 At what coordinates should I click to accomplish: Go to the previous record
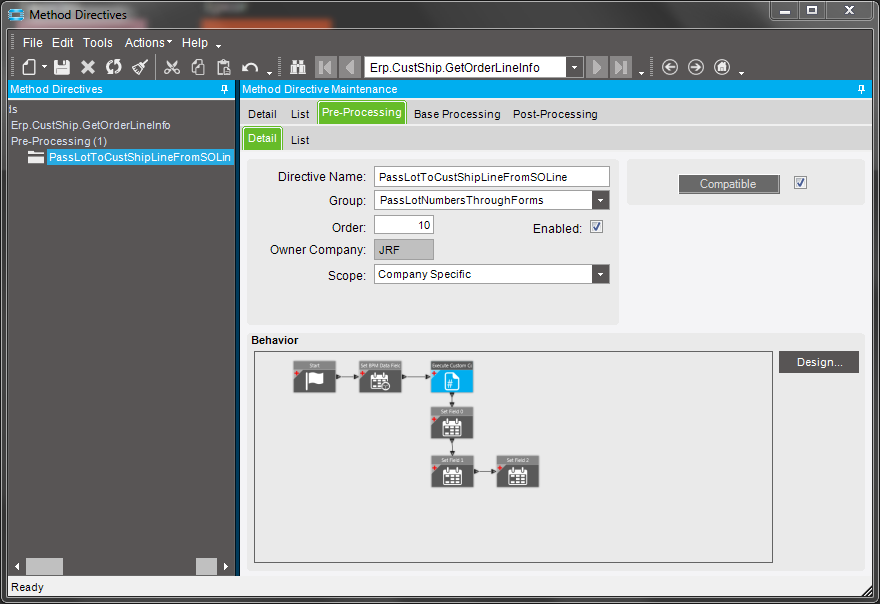click(x=350, y=67)
